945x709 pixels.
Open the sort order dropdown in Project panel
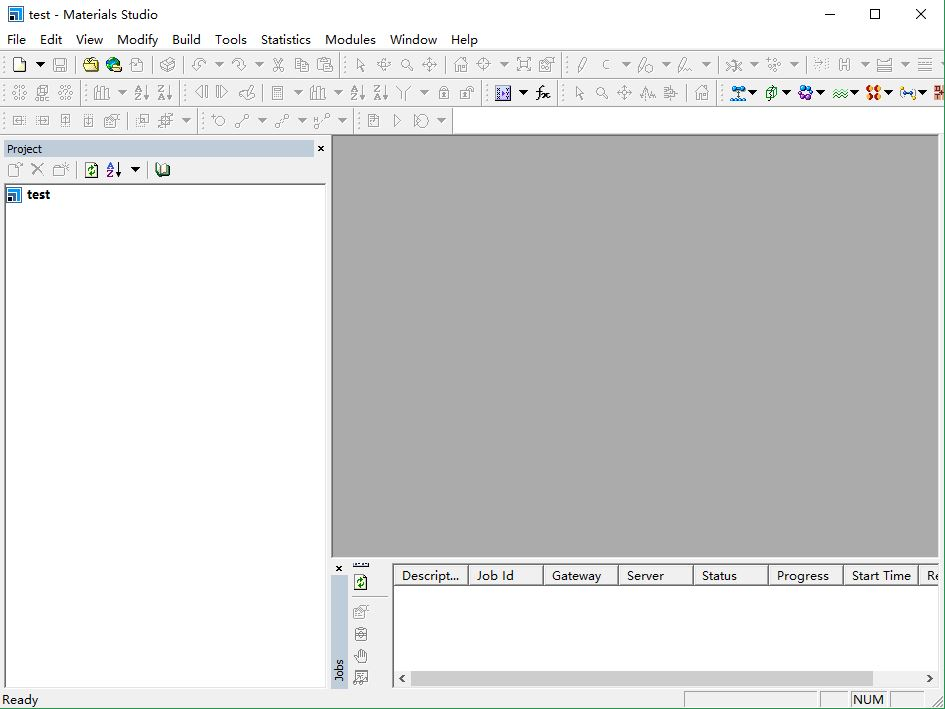pyautogui.click(x=135, y=170)
